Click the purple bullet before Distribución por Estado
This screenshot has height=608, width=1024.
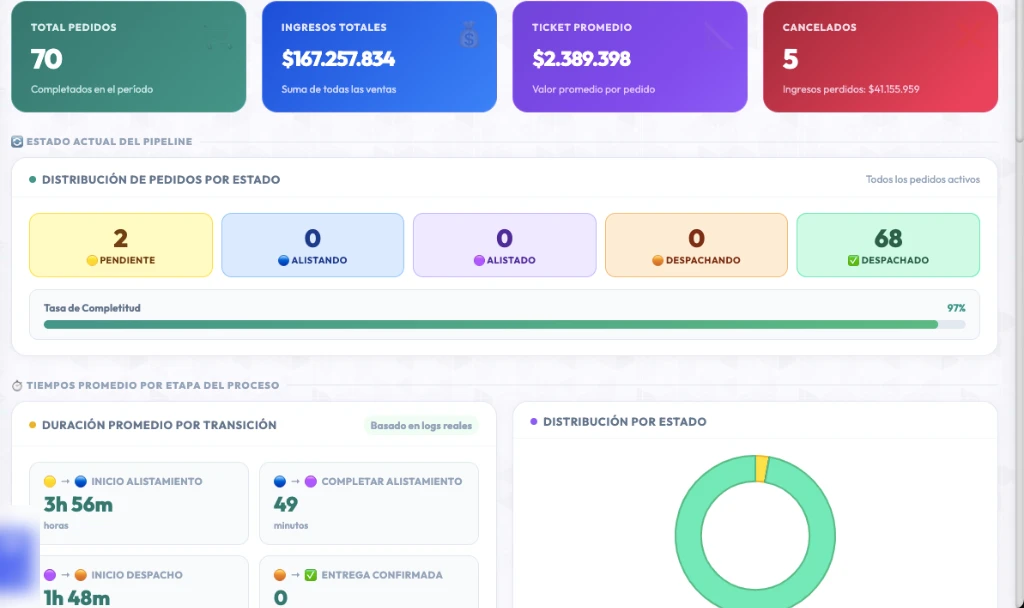pyautogui.click(x=534, y=421)
